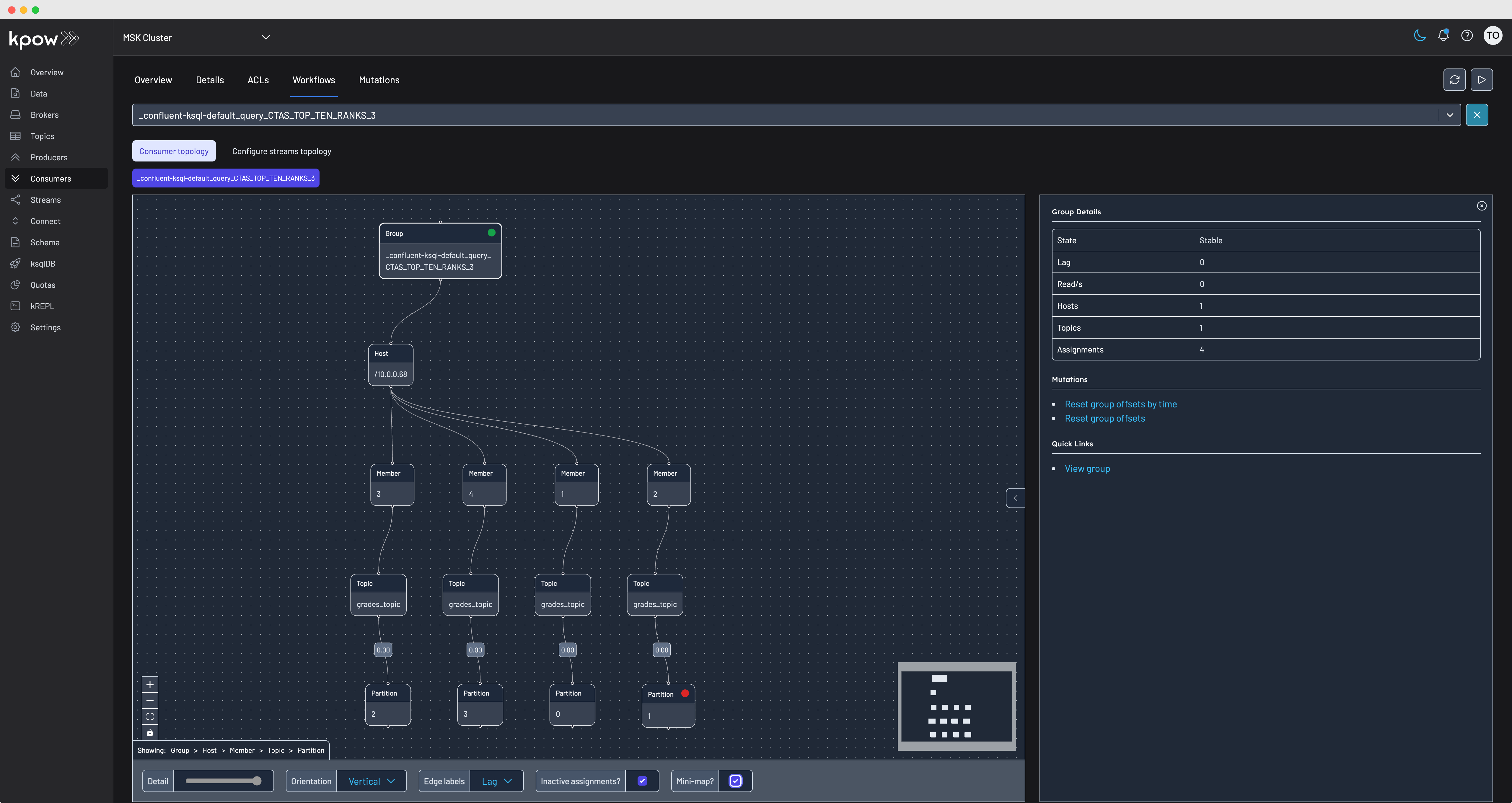
Task: Open the TO user avatar menu
Action: point(1493,36)
